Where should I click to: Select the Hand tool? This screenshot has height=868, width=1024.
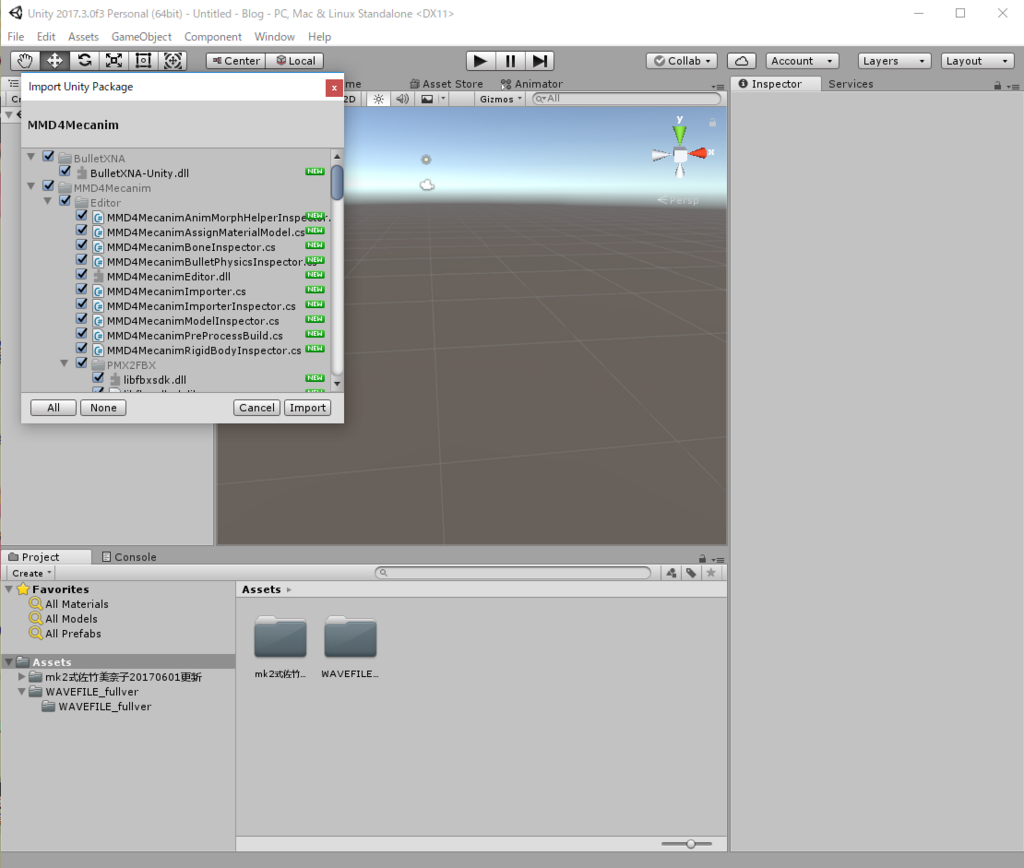tap(25, 61)
